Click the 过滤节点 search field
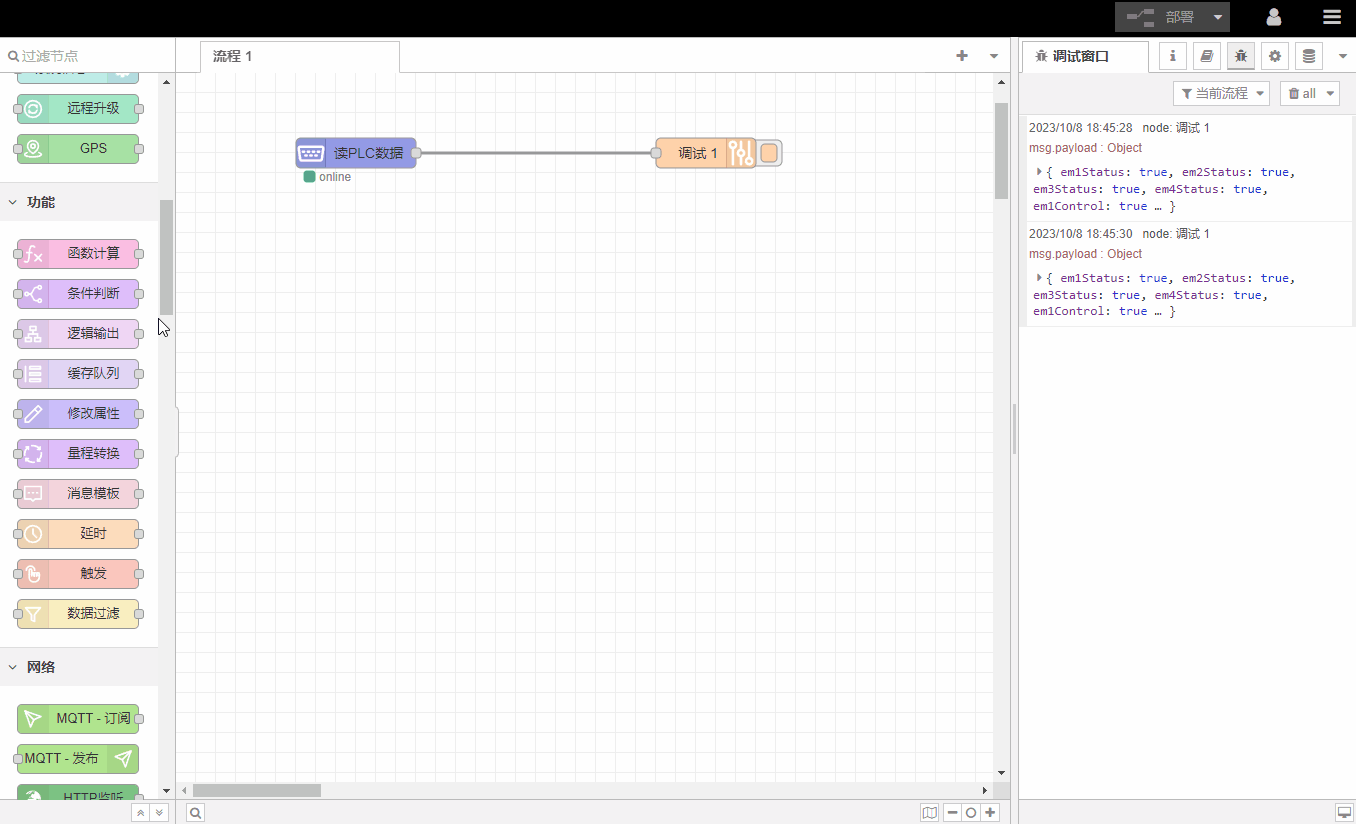1356x824 pixels. pyautogui.click(x=90, y=56)
